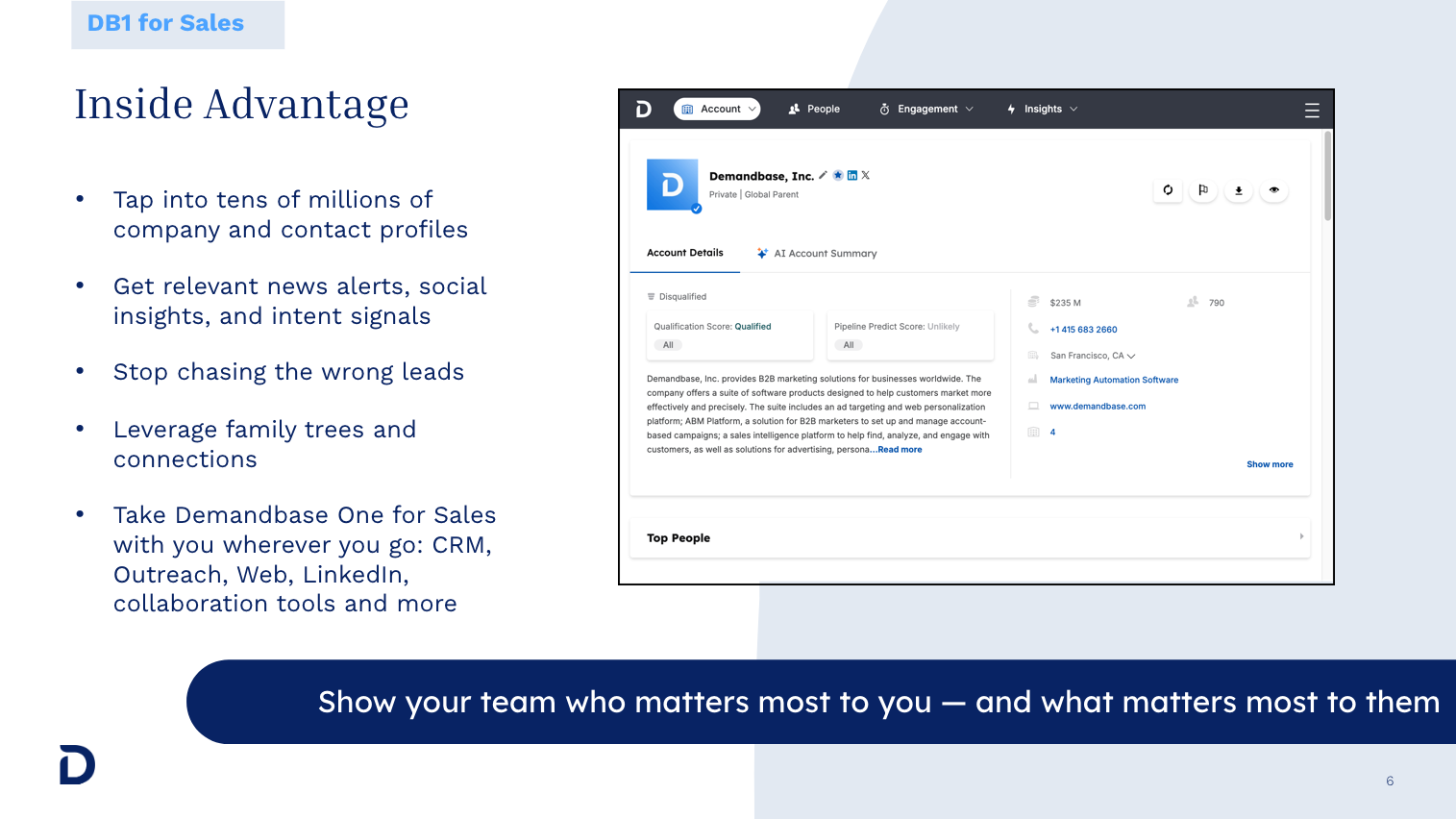Image resolution: width=1456 pixels, height=819 pixels.
Task: Open the Account dropdown in the nav bar
Action: (717, 110)
